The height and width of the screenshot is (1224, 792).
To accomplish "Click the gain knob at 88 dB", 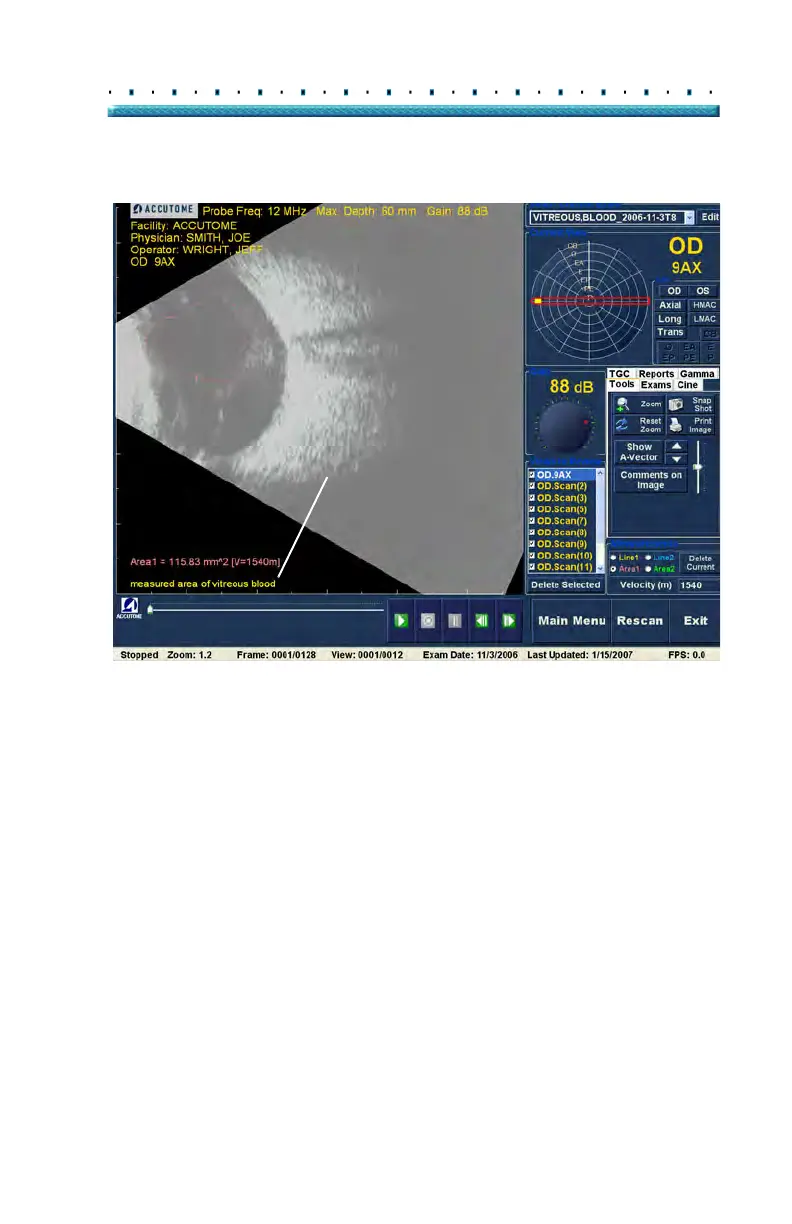I will (x=563, y=427).
